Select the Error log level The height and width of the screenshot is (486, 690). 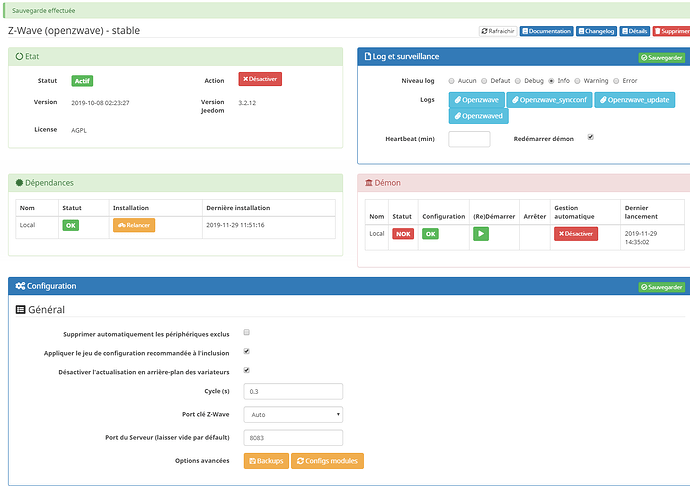616,81
